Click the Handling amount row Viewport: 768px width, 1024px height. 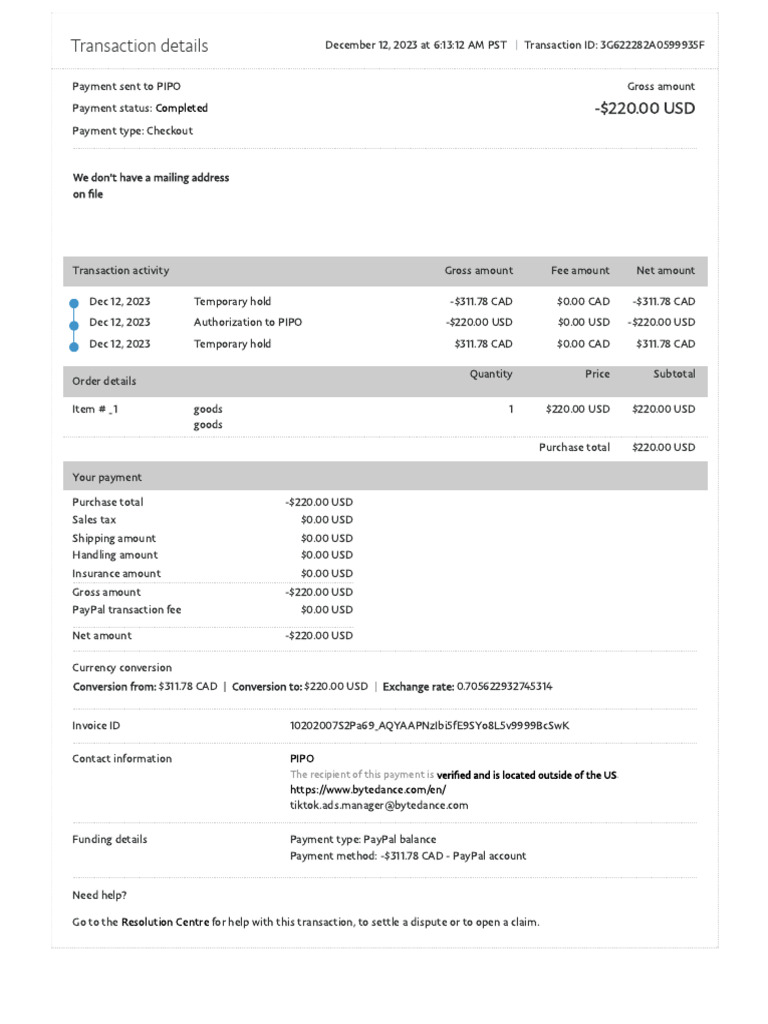212,555
